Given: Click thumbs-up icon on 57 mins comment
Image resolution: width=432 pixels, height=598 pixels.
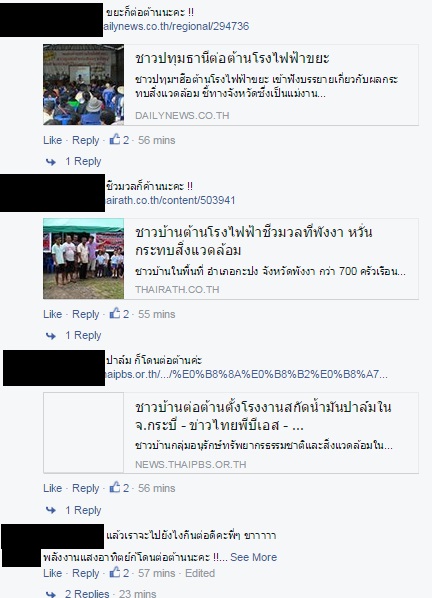Looking at the screenshot, I should [115, 572].
